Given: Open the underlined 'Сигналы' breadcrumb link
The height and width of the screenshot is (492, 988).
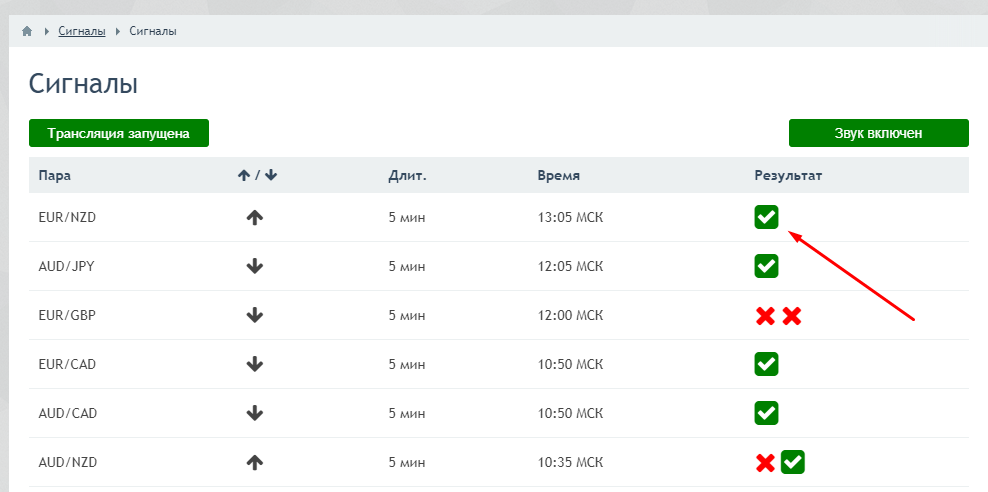Looking at the screenshot, I should pos(82,31).
